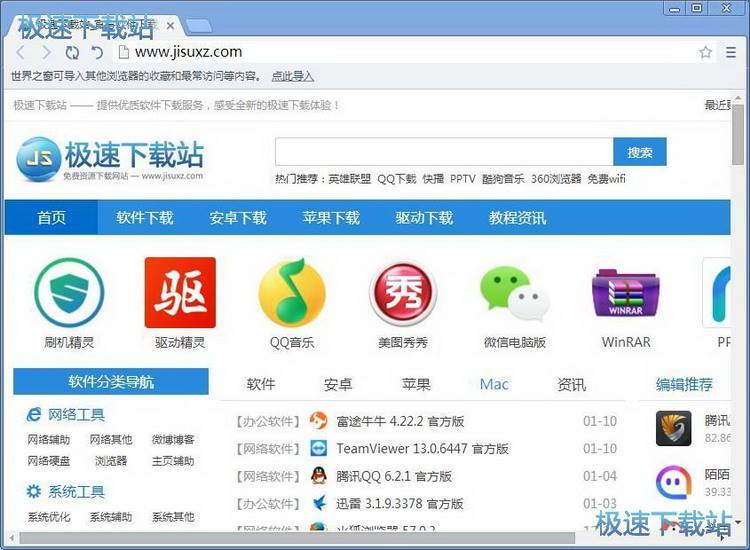The height and width of the screenshot is (550, 750).
Task: Open 腾讯QQ 6.2.1 官方版 entry
Action: pos(394,476)
